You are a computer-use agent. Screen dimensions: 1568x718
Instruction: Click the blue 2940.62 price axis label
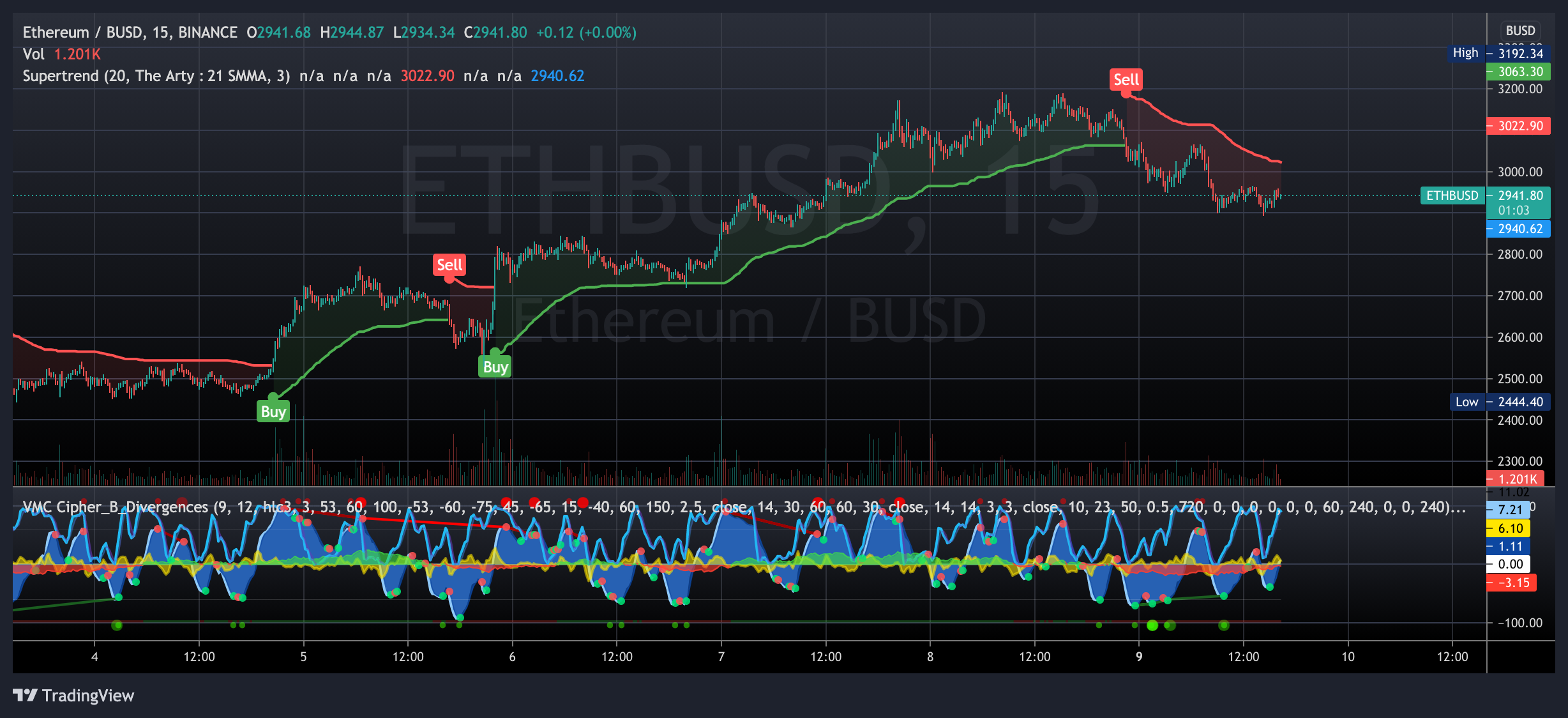tap(1518, 229)
